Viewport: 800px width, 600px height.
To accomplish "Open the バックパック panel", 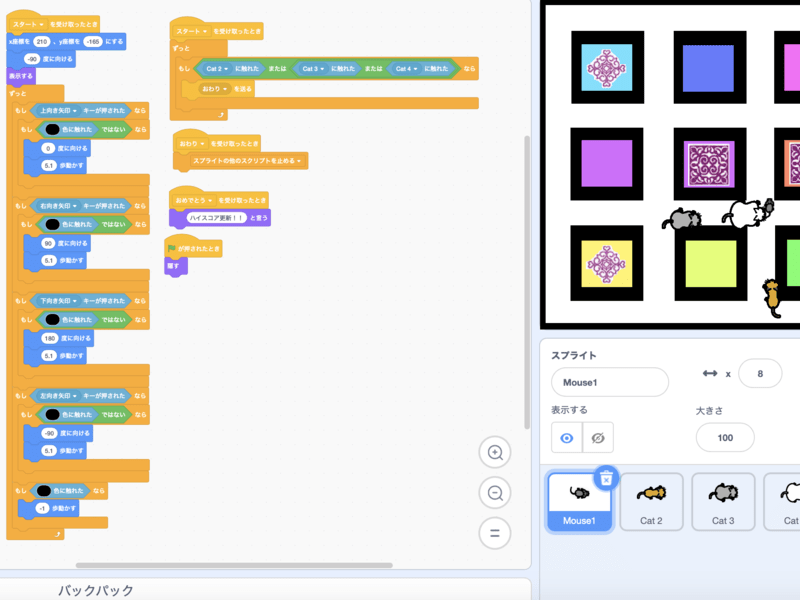I will tap(95, 590).
